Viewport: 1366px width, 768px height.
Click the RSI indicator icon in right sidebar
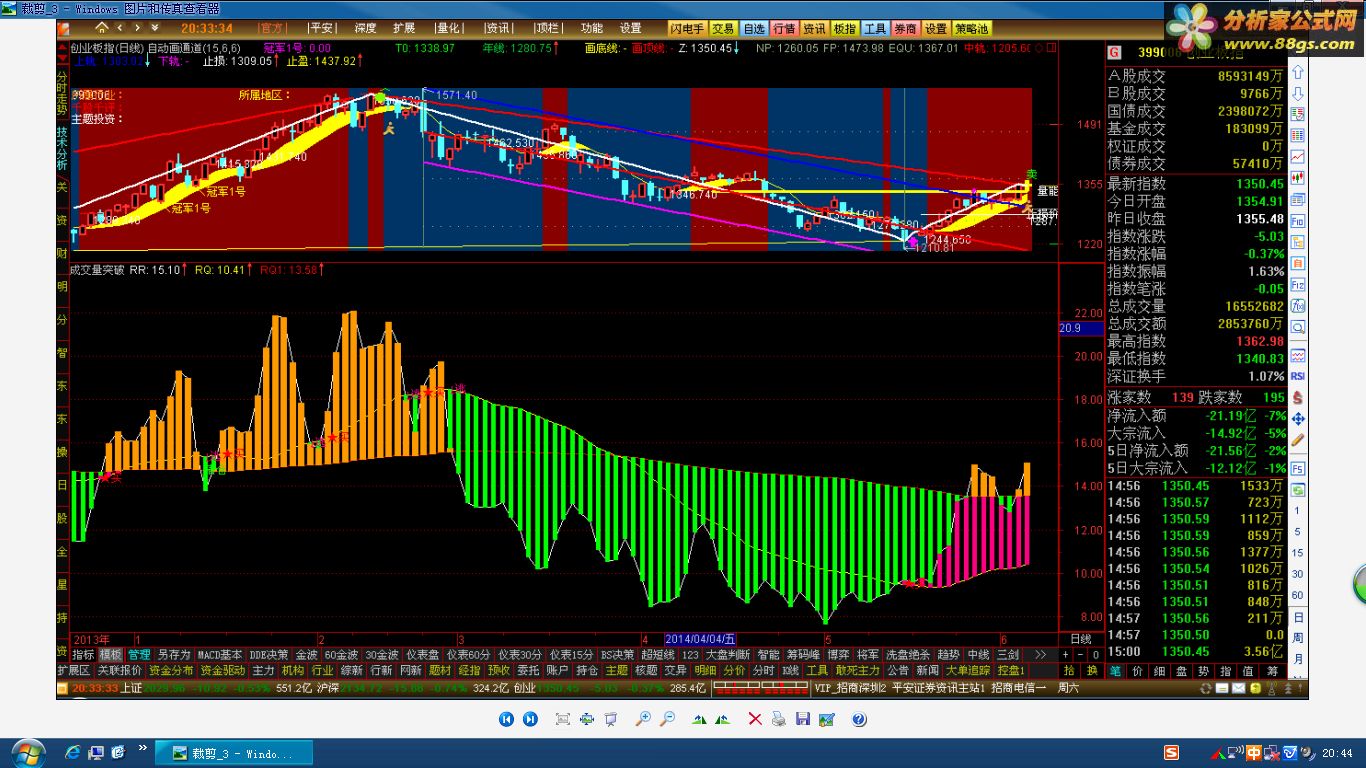(x=1297, y=376)
